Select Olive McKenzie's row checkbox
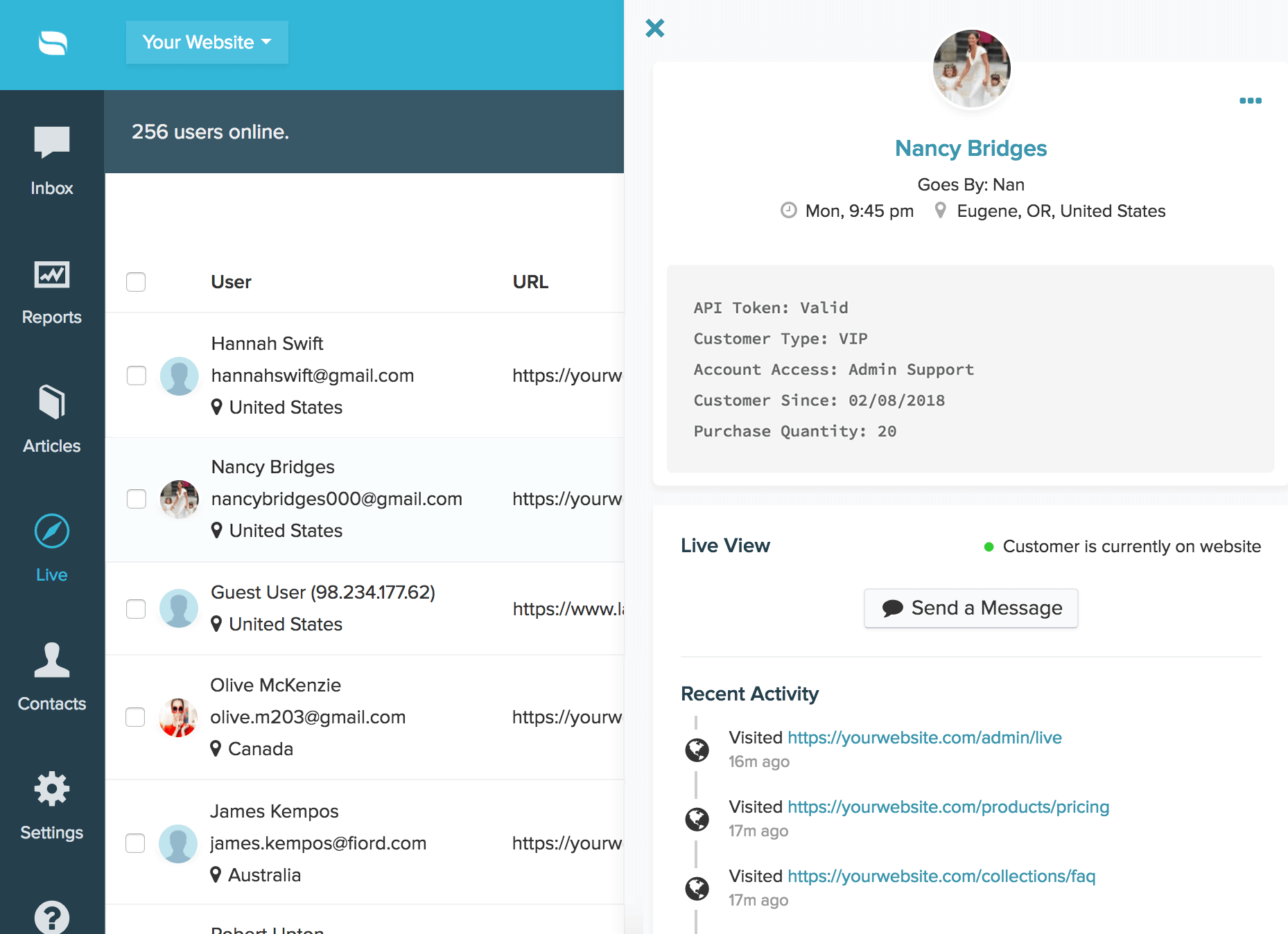The height and width of the screenshot is (934, 1288). click(135, 717)
